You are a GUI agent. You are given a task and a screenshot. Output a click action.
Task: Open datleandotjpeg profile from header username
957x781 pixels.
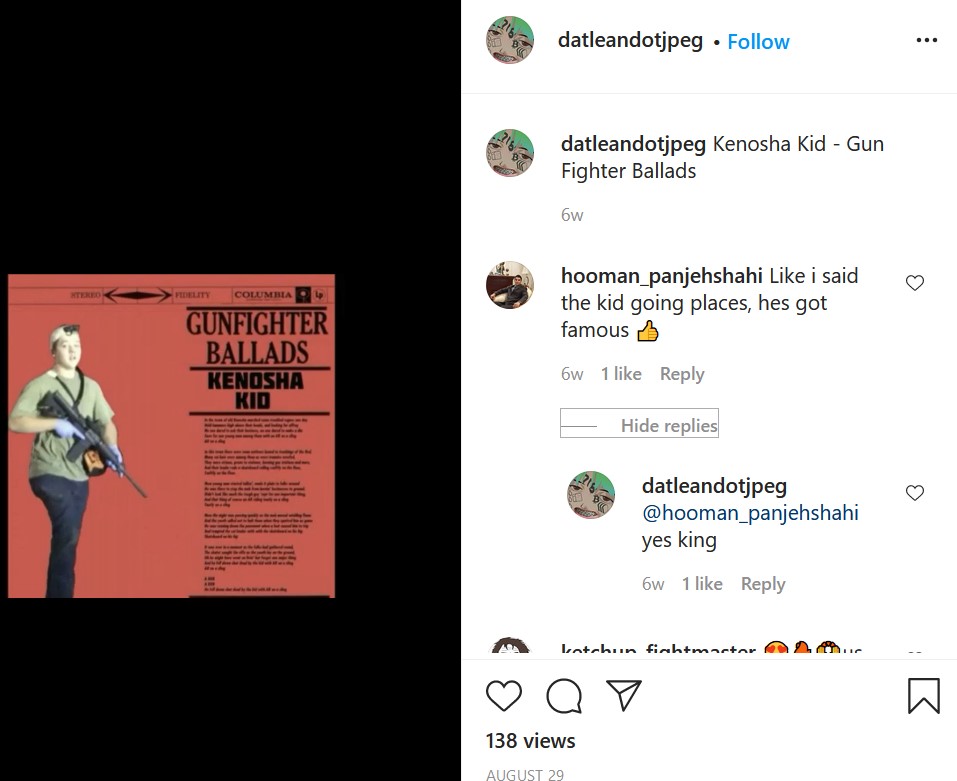coord(630,41)
